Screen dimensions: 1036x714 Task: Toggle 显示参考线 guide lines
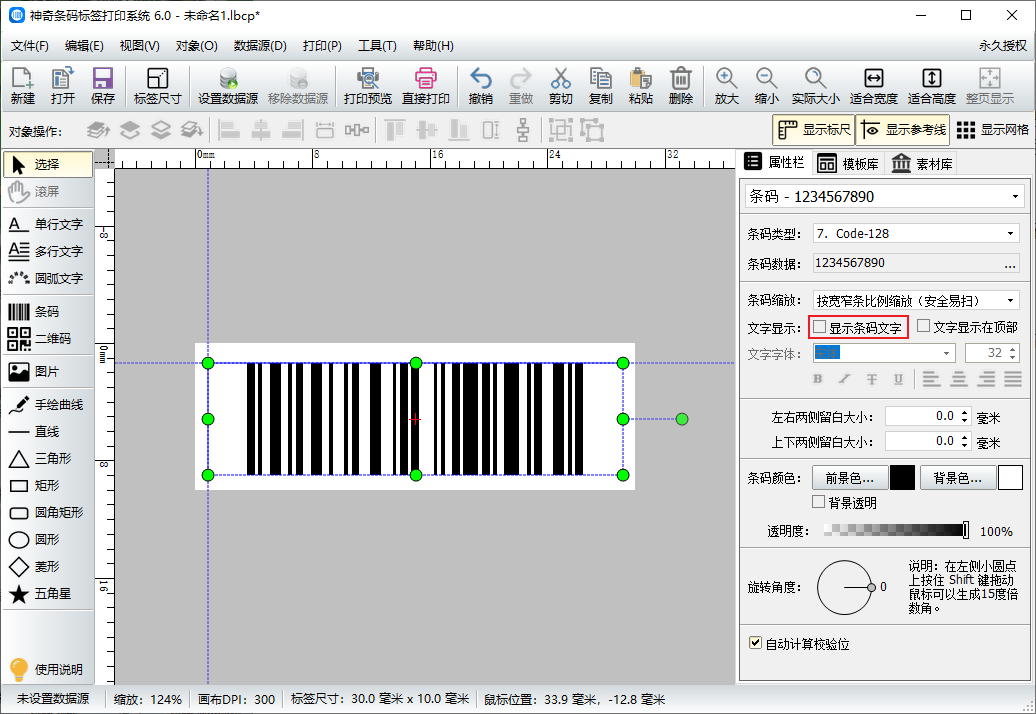tap(904, 130)
